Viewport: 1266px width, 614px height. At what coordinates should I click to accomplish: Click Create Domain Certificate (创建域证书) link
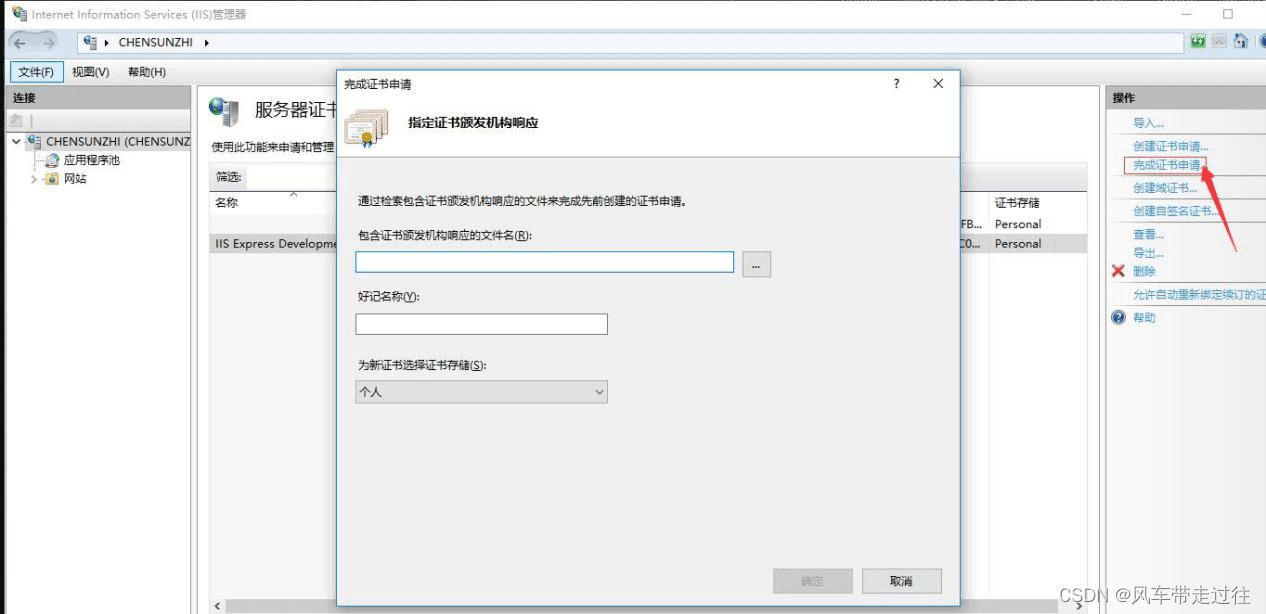(1165, 188)
